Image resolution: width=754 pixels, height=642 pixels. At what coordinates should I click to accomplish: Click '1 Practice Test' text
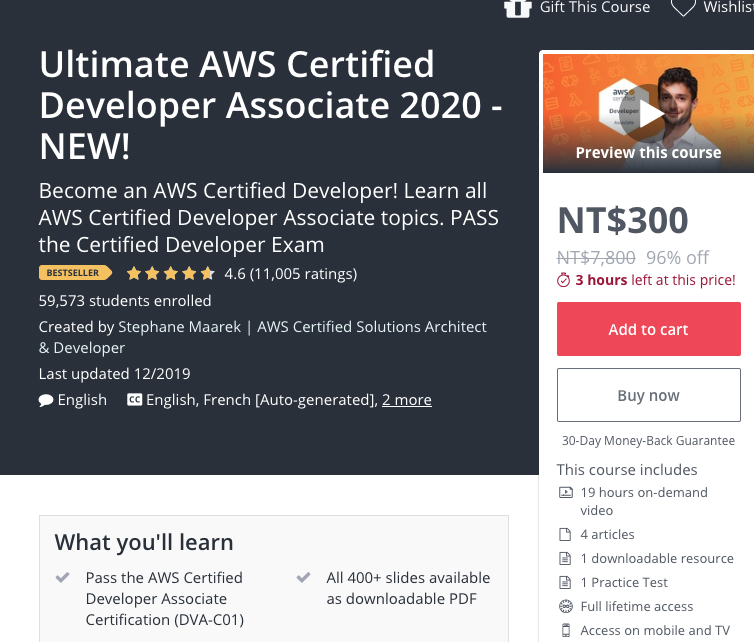(624, 582)
